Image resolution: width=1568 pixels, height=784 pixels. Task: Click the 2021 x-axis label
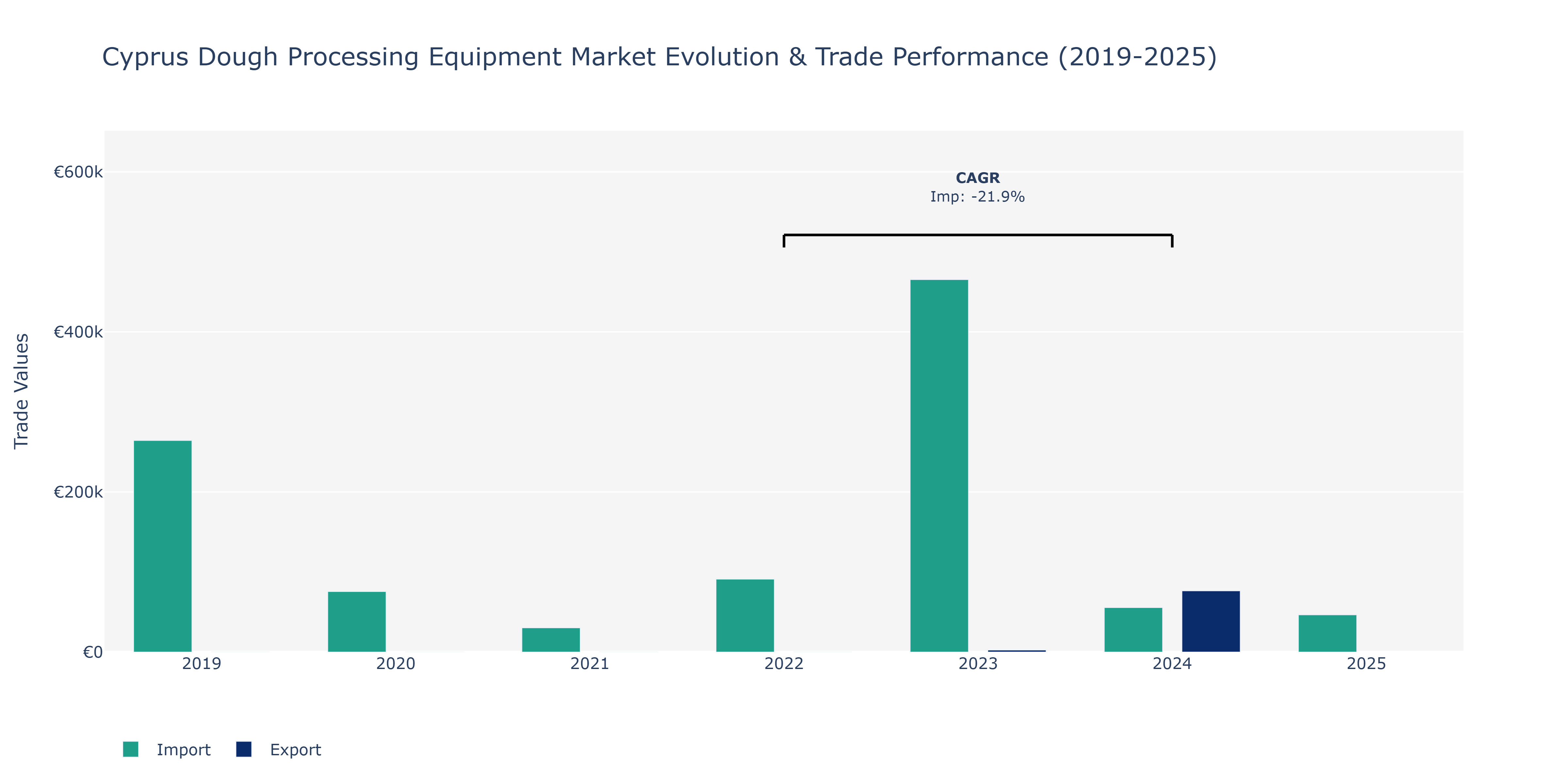pyautogui.click(x=590, y=663)
